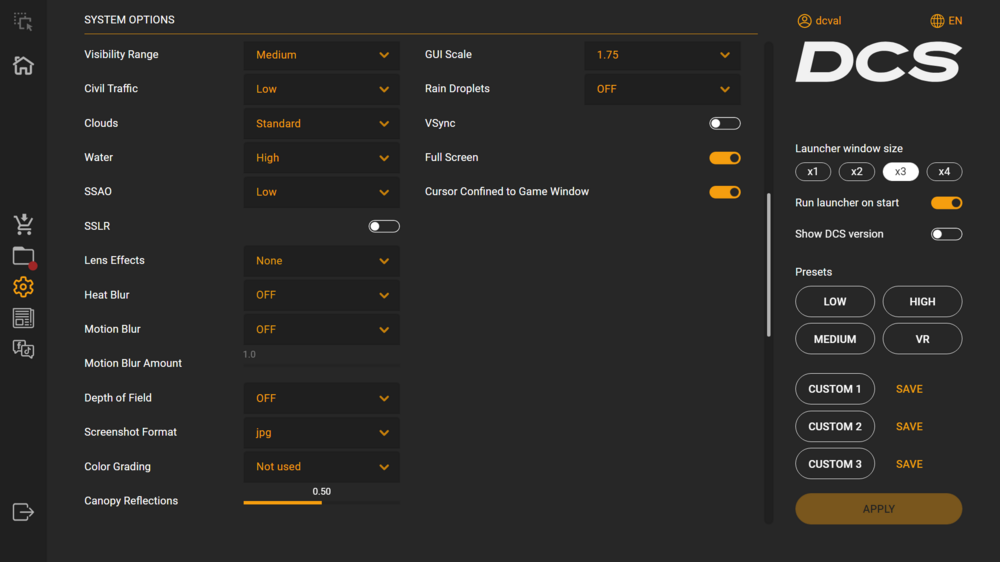Open the GUI Scale dropdown
The width and height of the screenshot is (1000, 562).
pyautogui.click(x=662, y=55)
